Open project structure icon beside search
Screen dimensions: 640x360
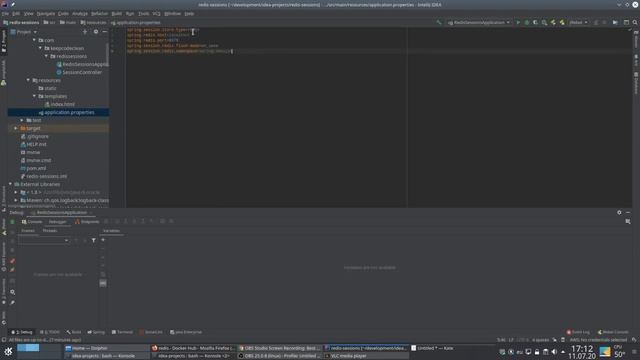tap(626, 22)
